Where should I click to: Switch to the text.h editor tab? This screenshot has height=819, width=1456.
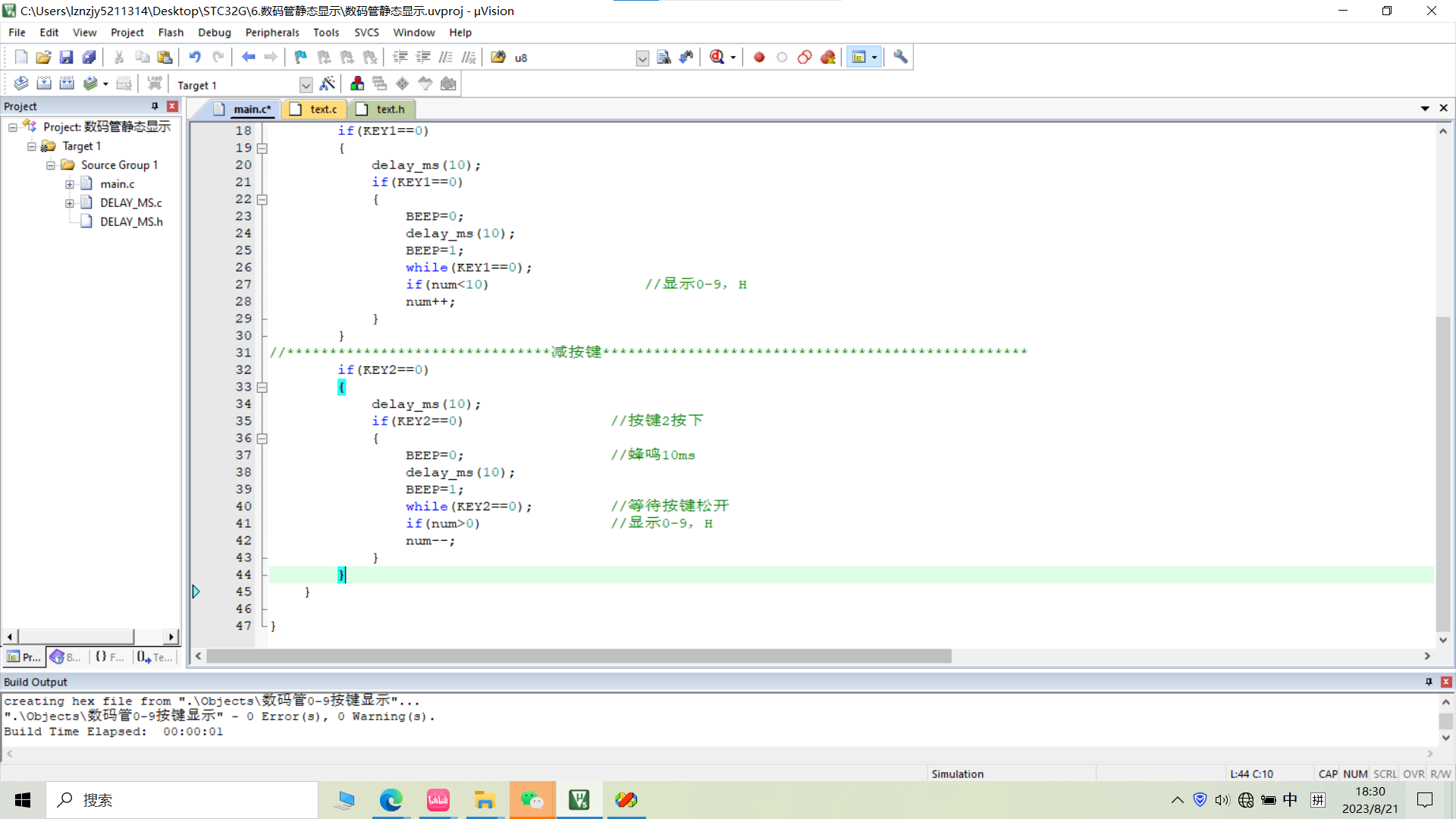tap(381, 109)
